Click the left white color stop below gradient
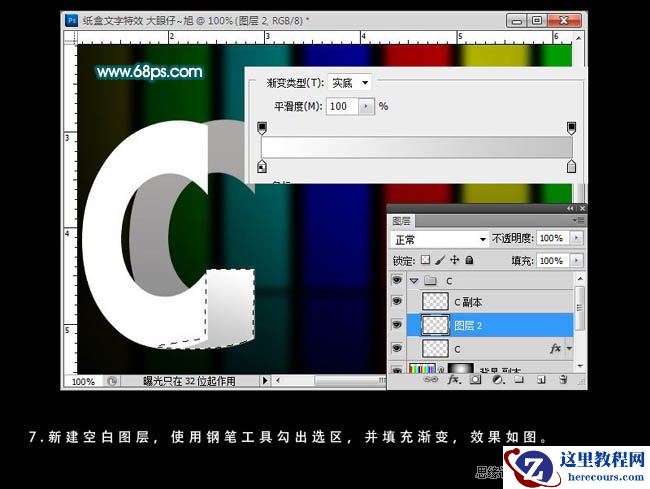 click(262, 167)
